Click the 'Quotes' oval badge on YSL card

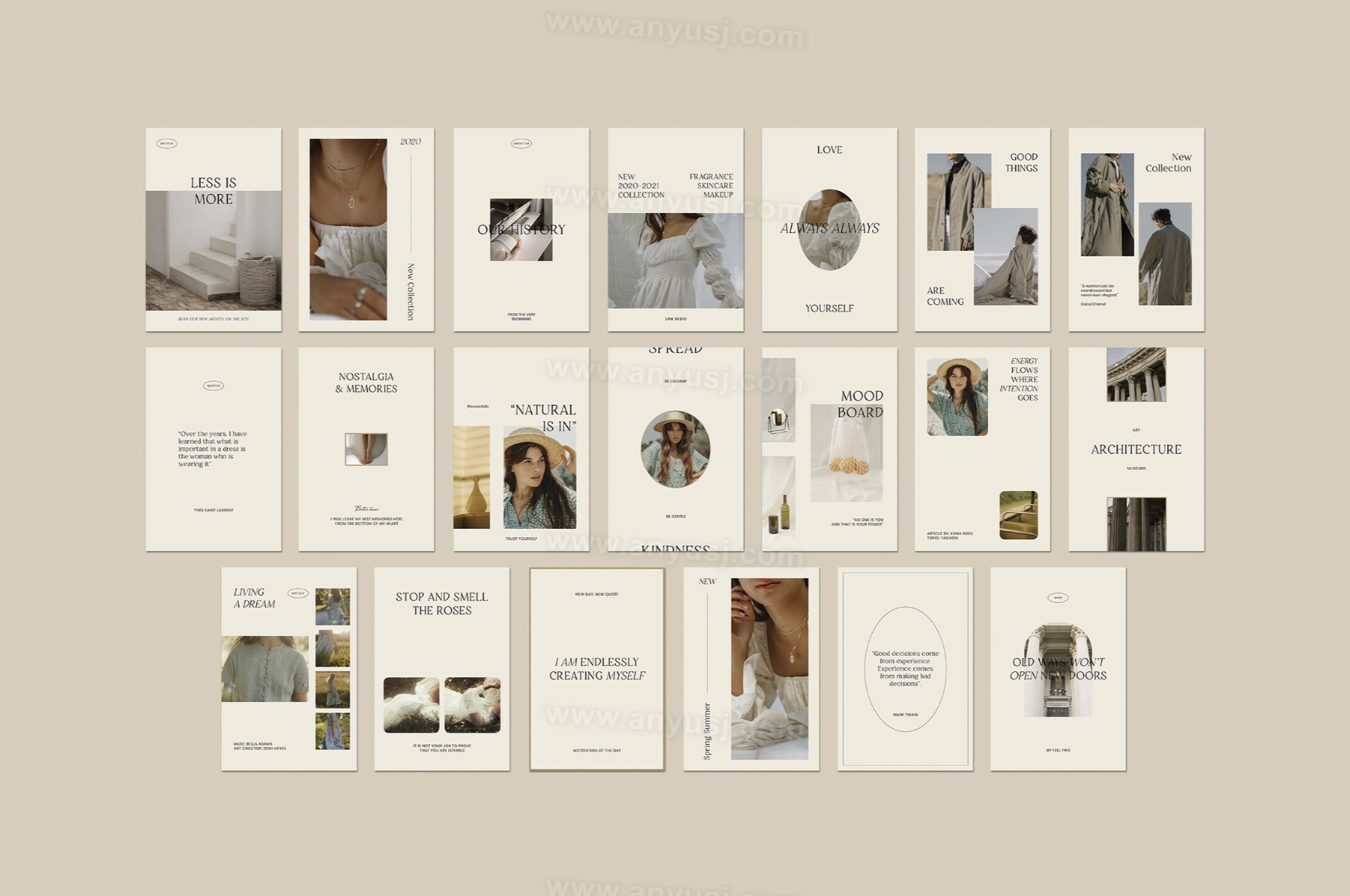[x=213, y=386]
